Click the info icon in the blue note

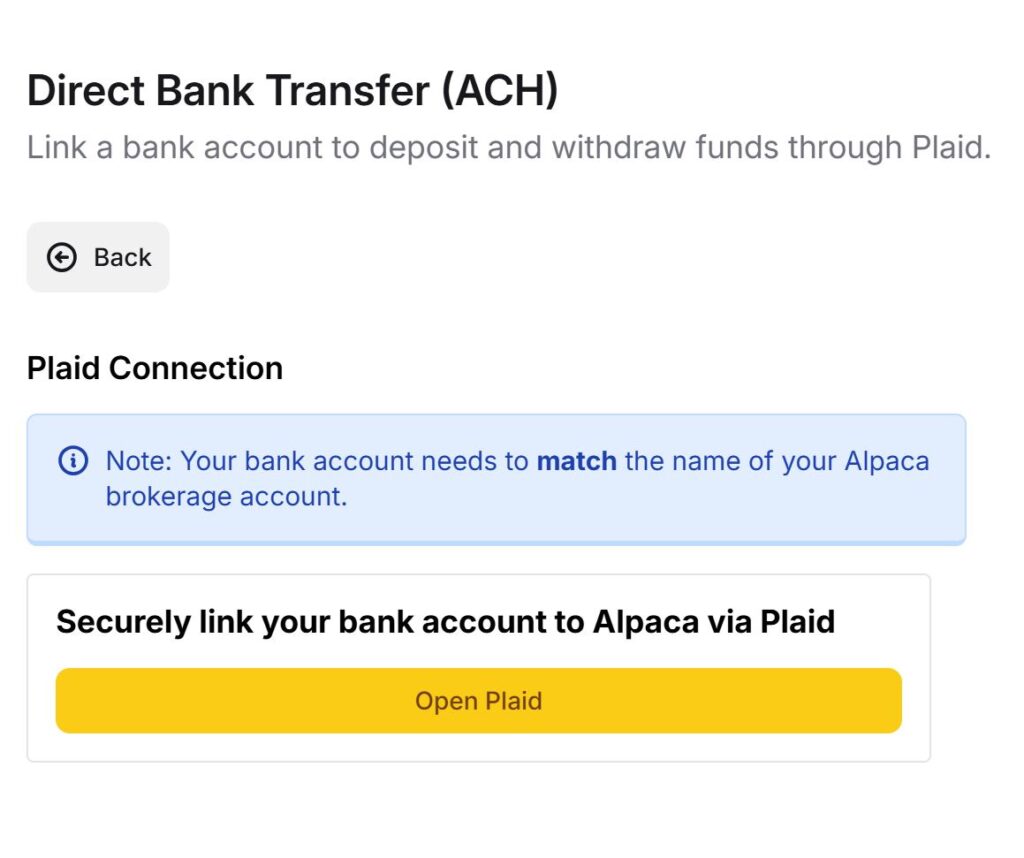[73, 460]
